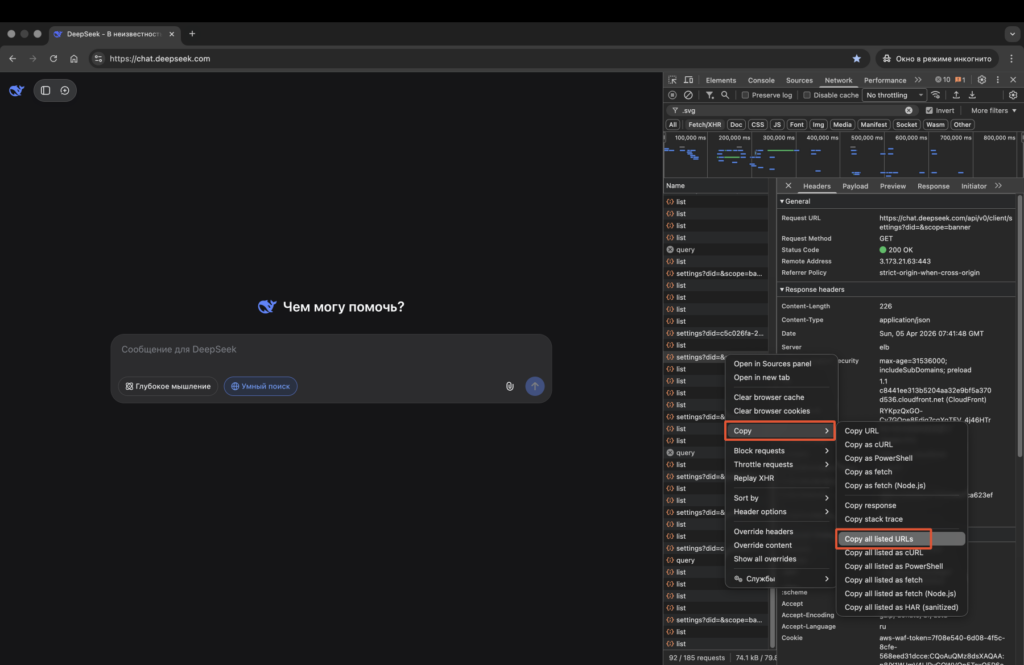View site information icon in address bar
Screen dimensions: 1024x665
coord(99,59)
